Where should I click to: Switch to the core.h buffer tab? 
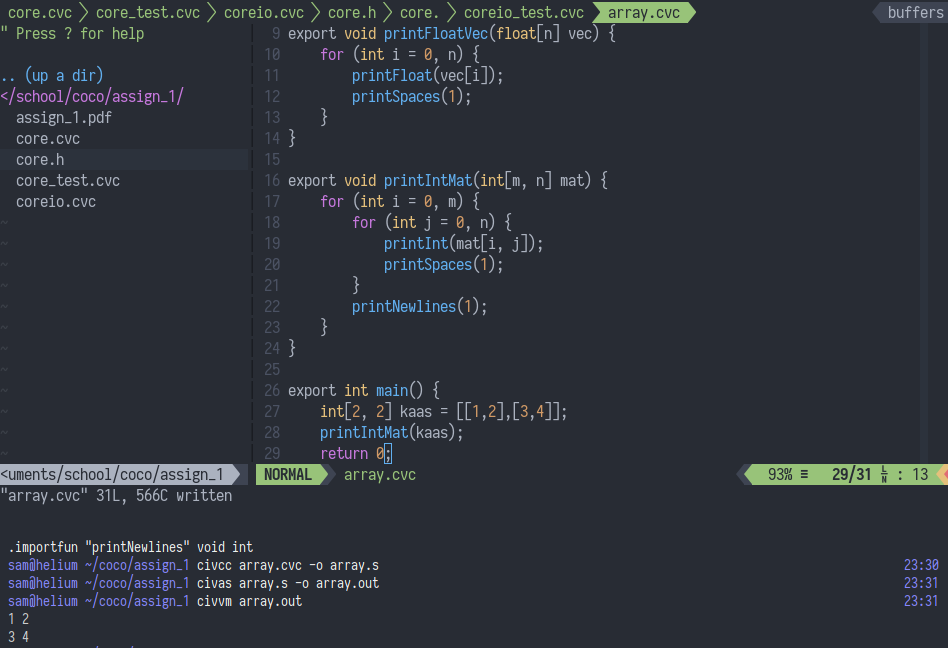point(352,13)
